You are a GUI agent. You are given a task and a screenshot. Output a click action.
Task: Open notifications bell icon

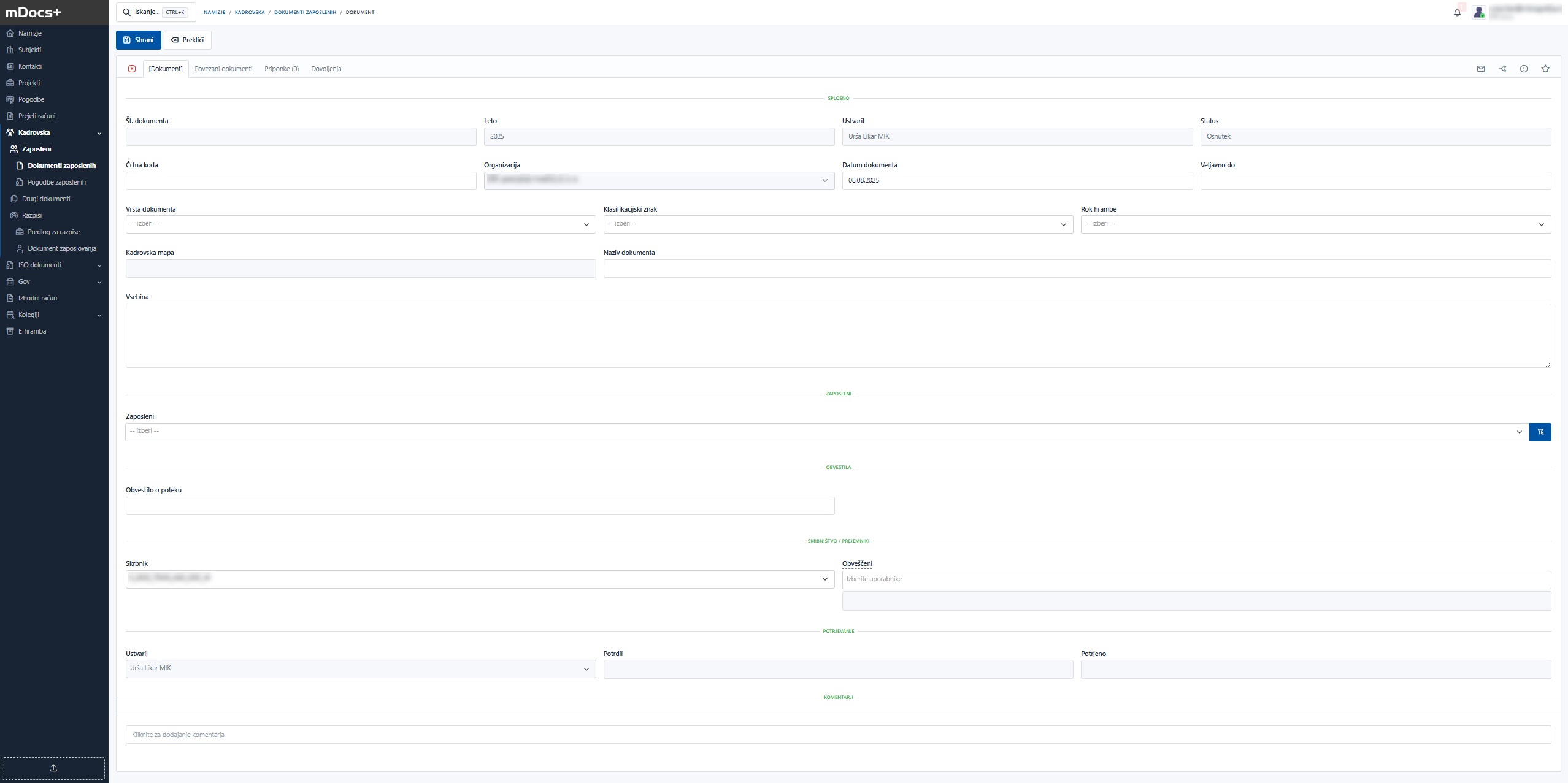click(x=1457, y=12)
